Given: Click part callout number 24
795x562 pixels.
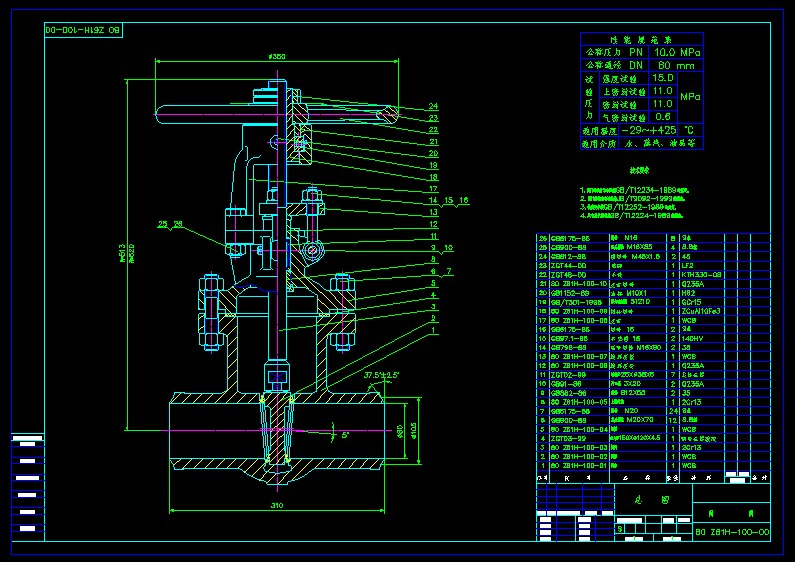Looking at the screenshot, I should [x=434, y=106].
